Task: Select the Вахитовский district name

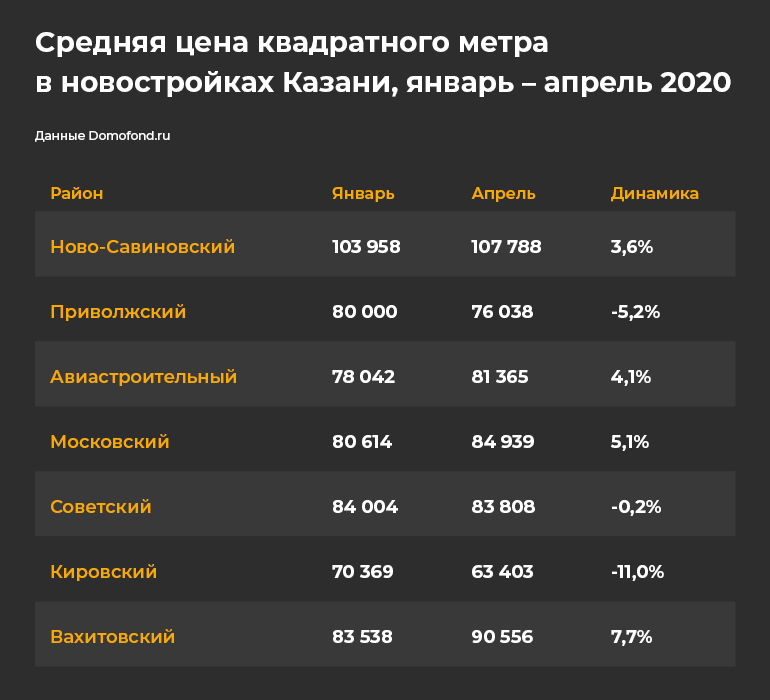Action: 112,637
